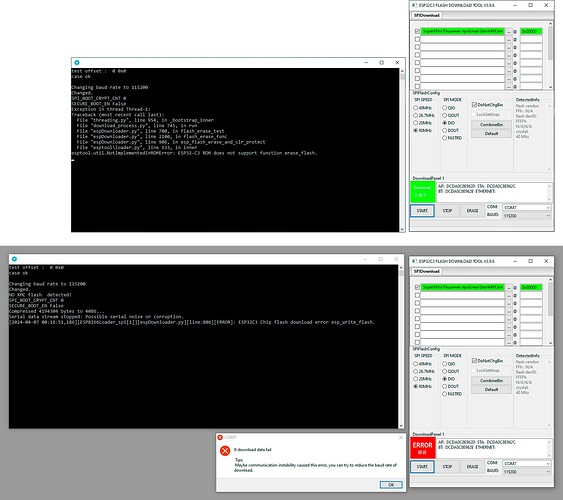Click green Download status indicator

pos(423,192)
